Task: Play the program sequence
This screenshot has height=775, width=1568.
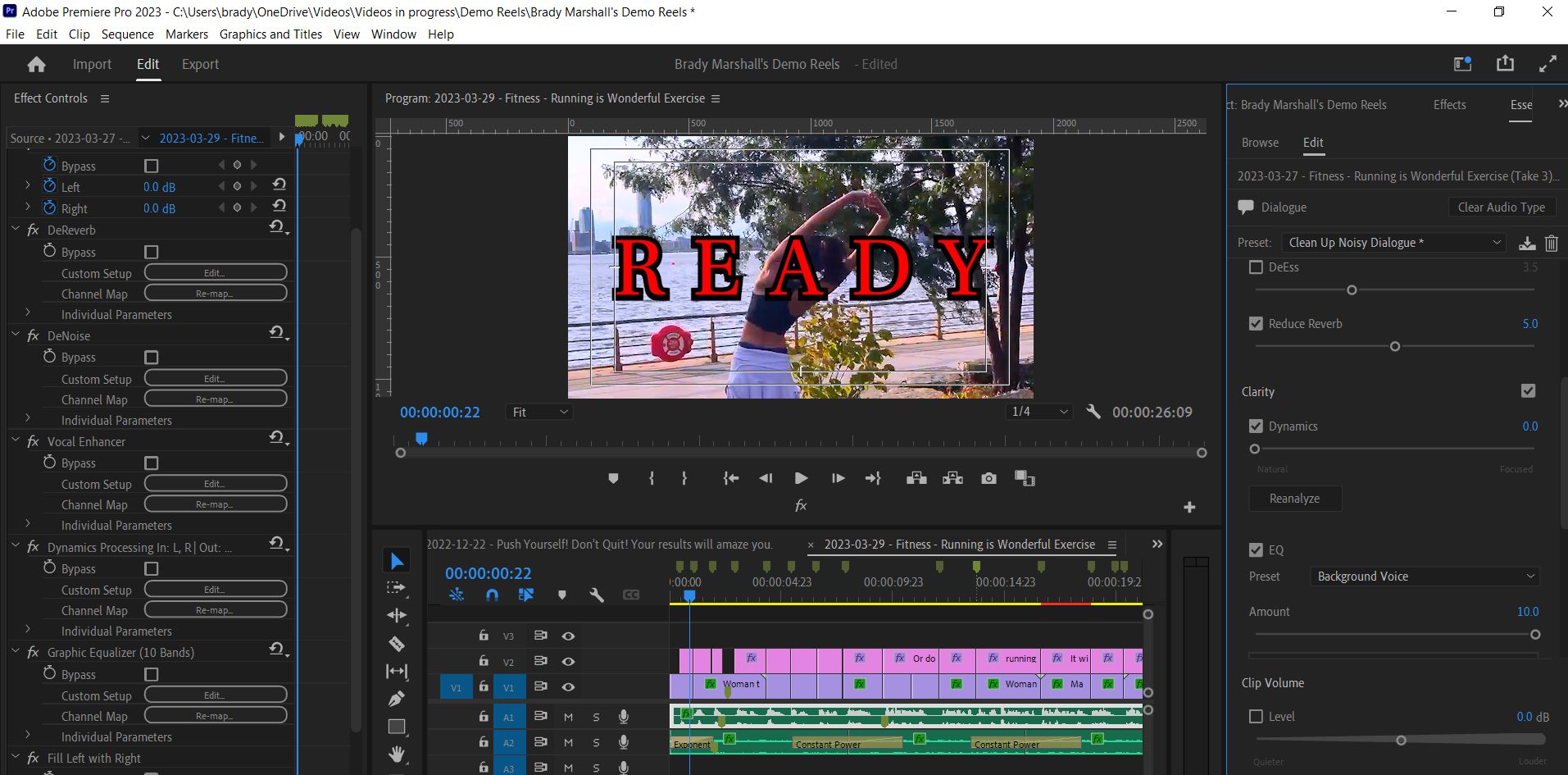Action: (801, 478)
